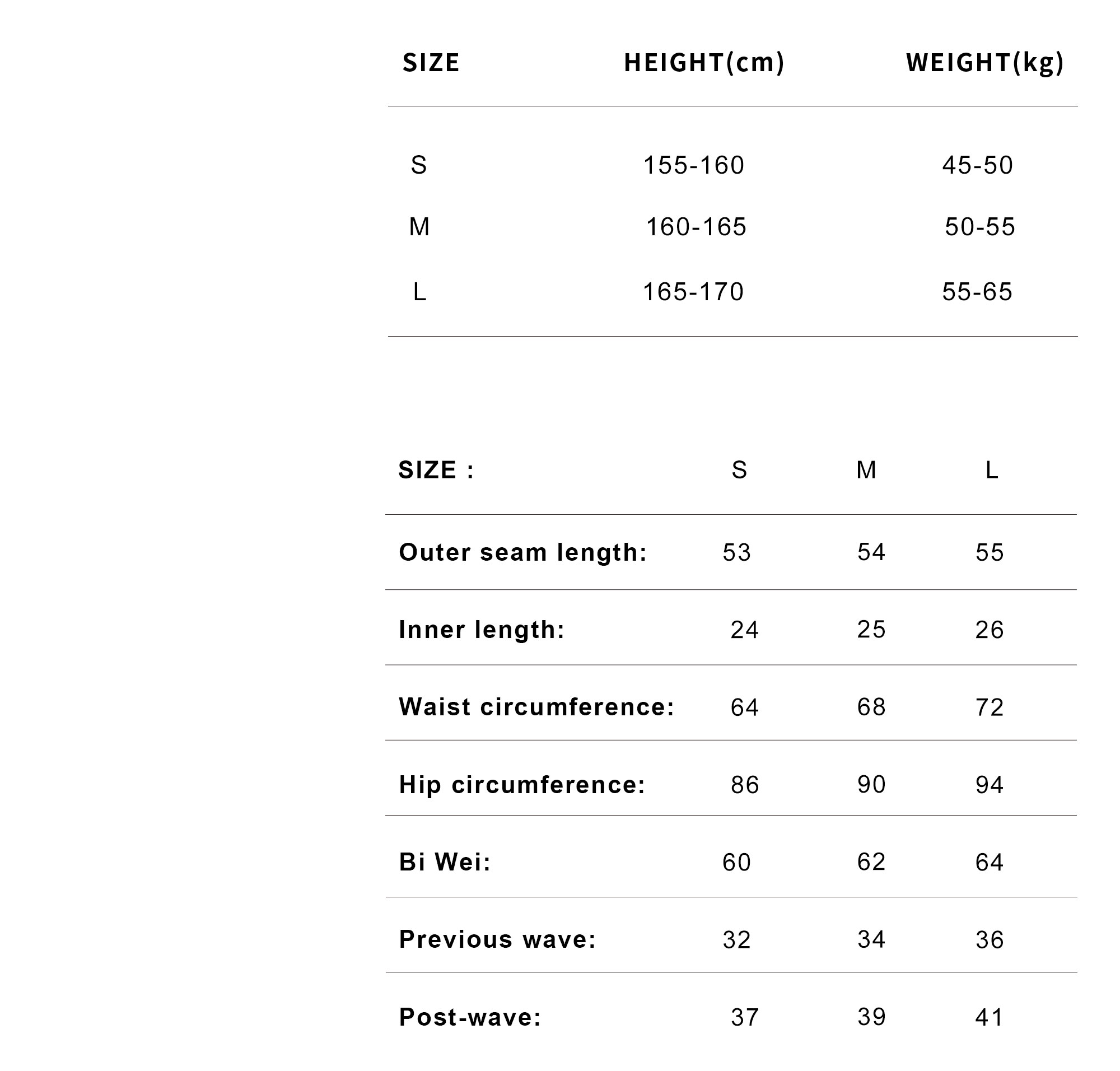Click the height range 160-165
Image resolution: width=1120 pixels, height=1071 pixels.
696,227
